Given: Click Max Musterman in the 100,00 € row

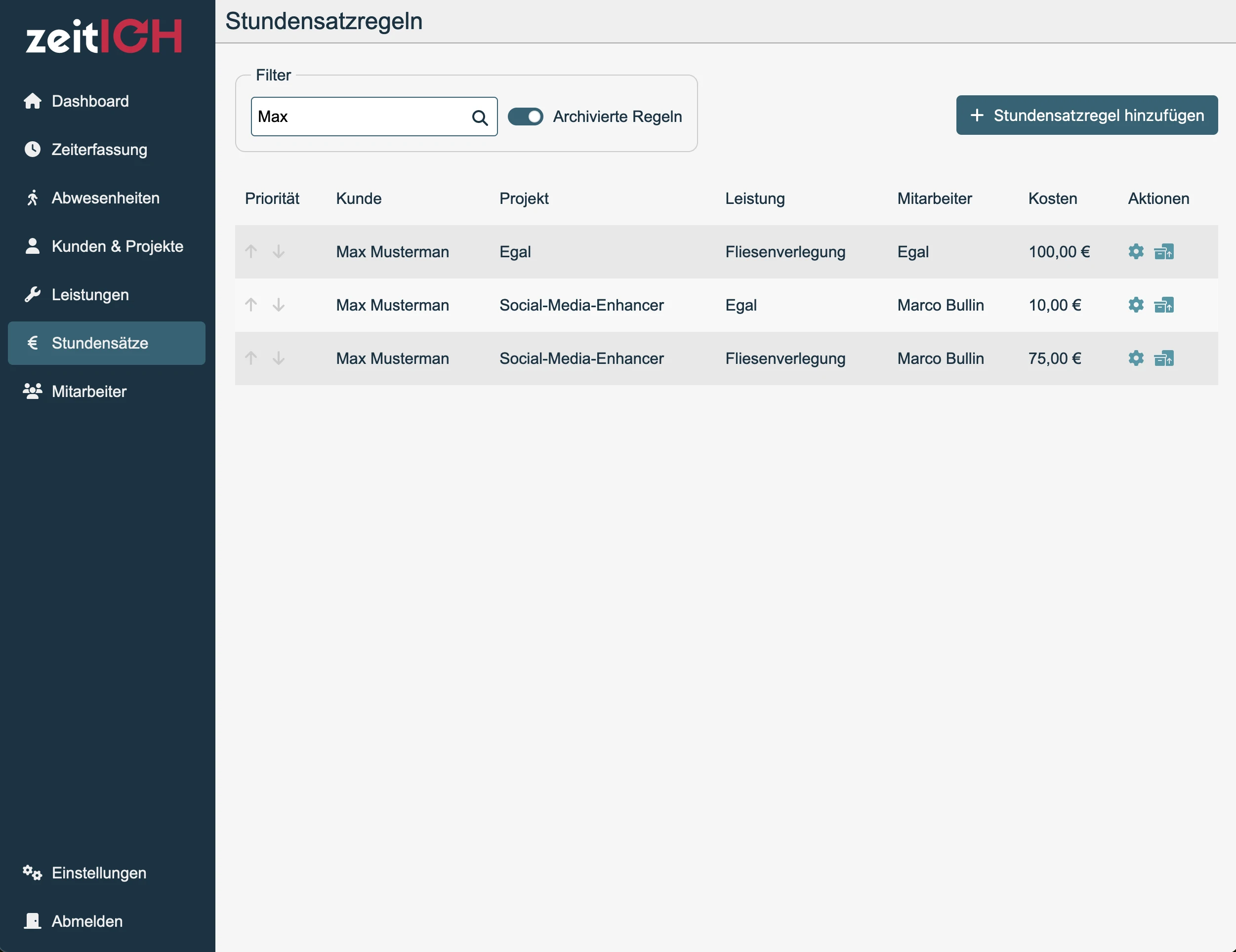Looking at the screenshot, I should coord(392,252).
